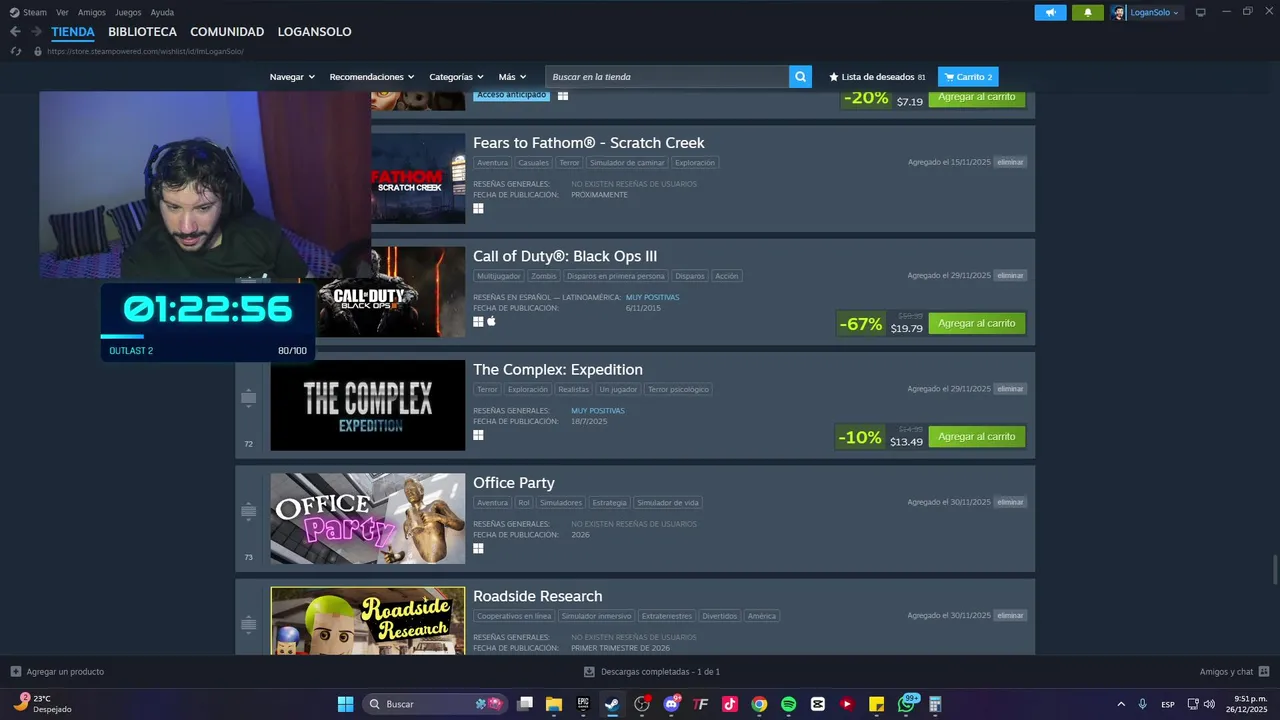
Task: Show hidden system tray icons chevron
Action: tap(1121, 704)
